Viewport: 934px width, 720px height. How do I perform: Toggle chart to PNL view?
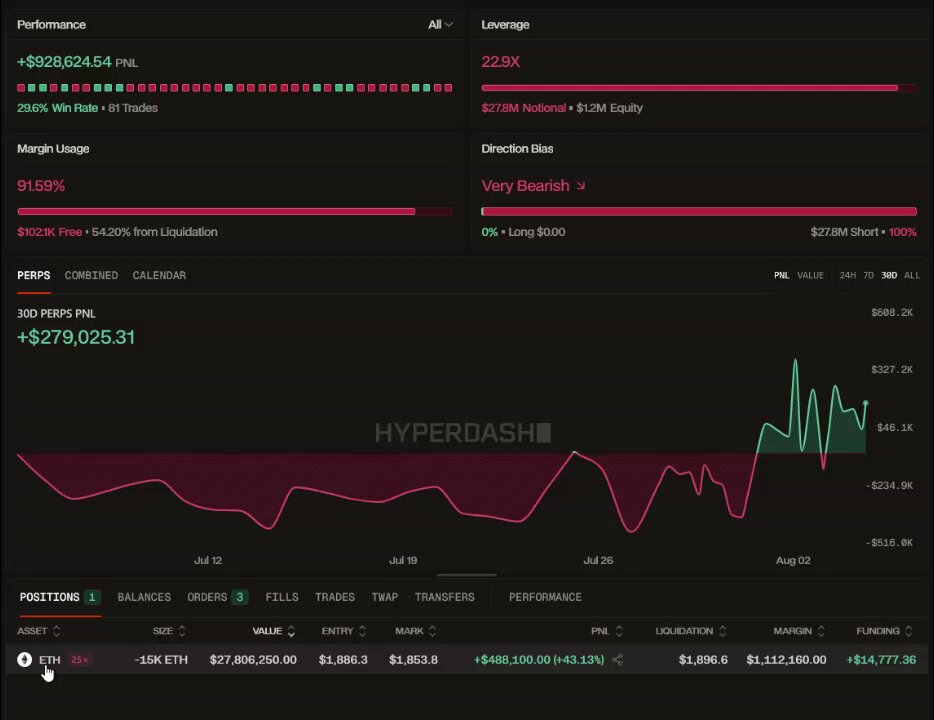[x=782, y=275]
